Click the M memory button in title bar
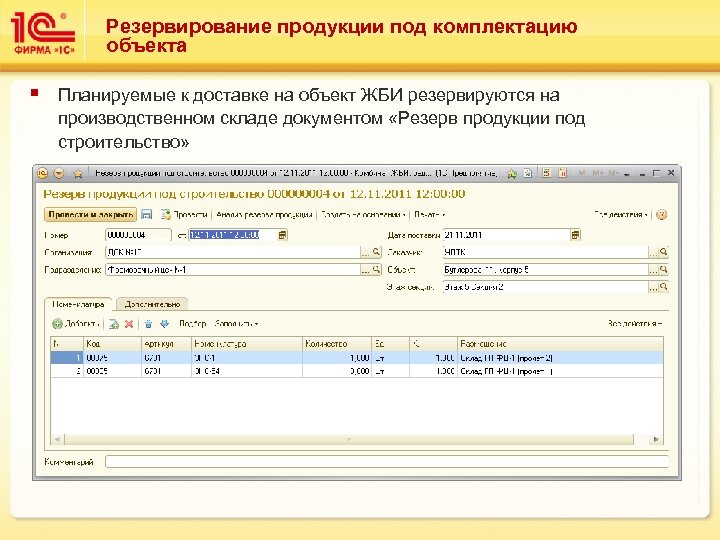Viewport: 720px width, 540px height. click(582, 173)
